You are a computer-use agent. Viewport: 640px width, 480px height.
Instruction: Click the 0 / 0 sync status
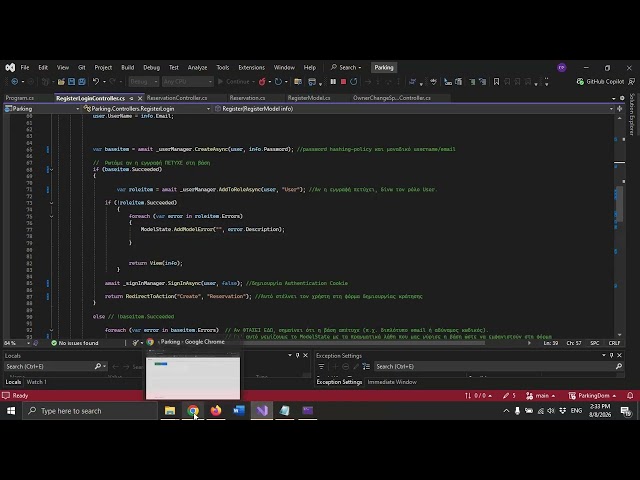pyautogui.click(x=478, y=396)
